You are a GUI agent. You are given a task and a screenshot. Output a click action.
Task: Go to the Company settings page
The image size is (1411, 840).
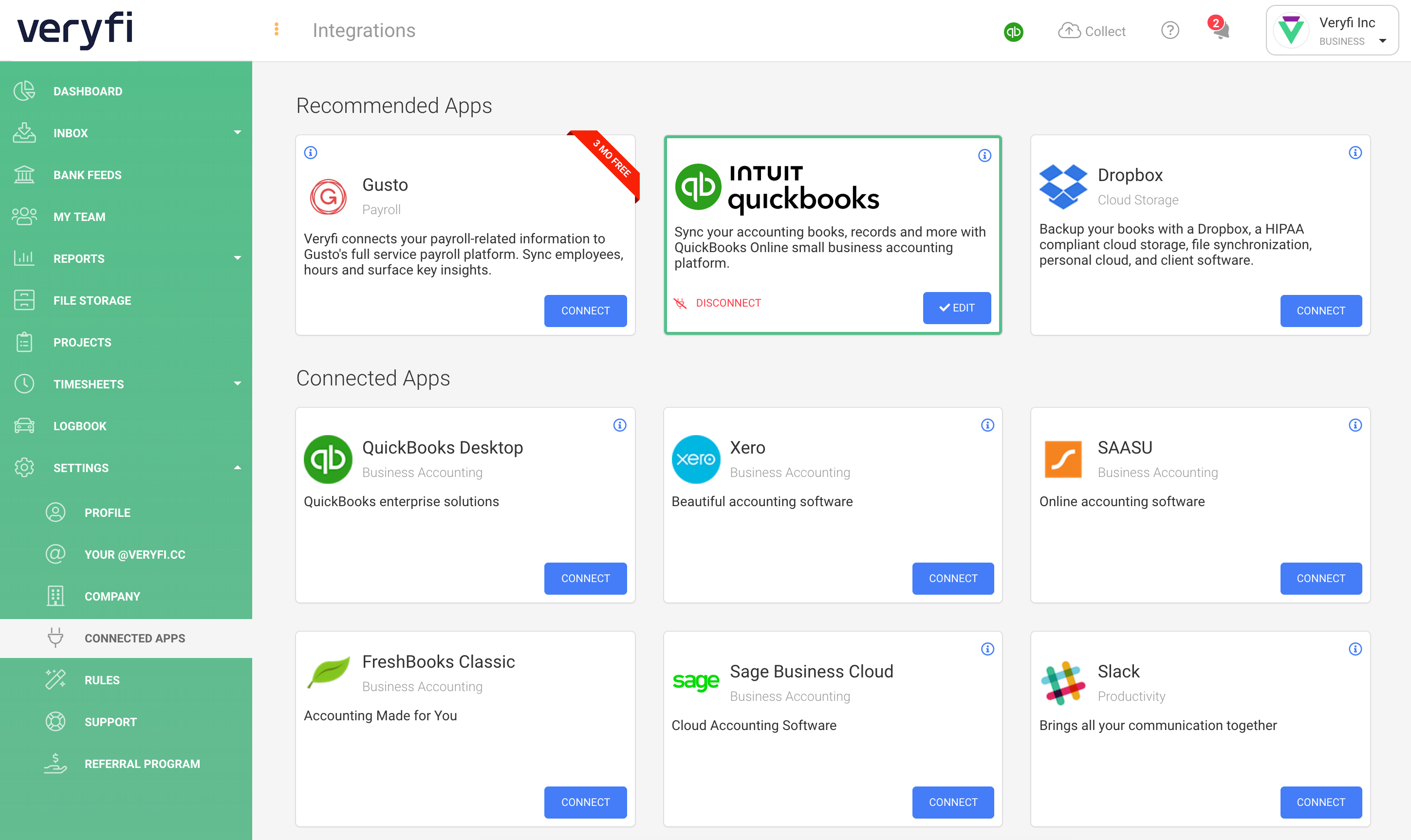pos(112,596)
